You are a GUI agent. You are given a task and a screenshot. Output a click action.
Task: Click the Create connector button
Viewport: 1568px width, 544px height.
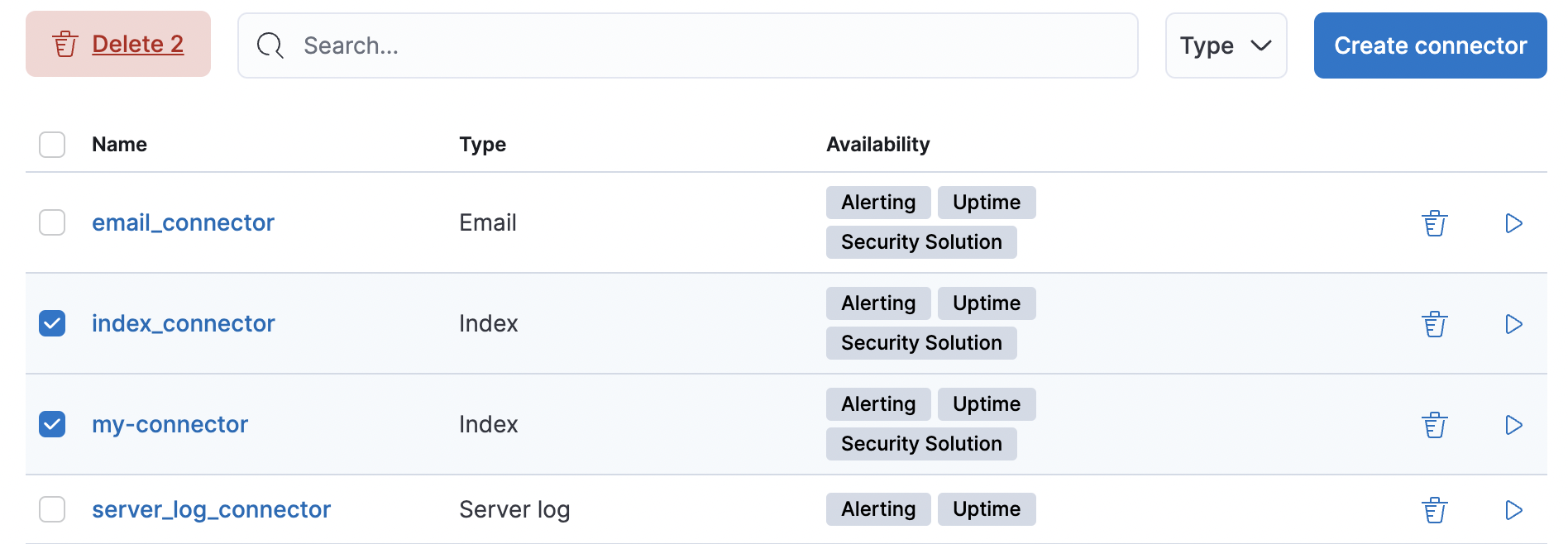tap(1430, 45)
